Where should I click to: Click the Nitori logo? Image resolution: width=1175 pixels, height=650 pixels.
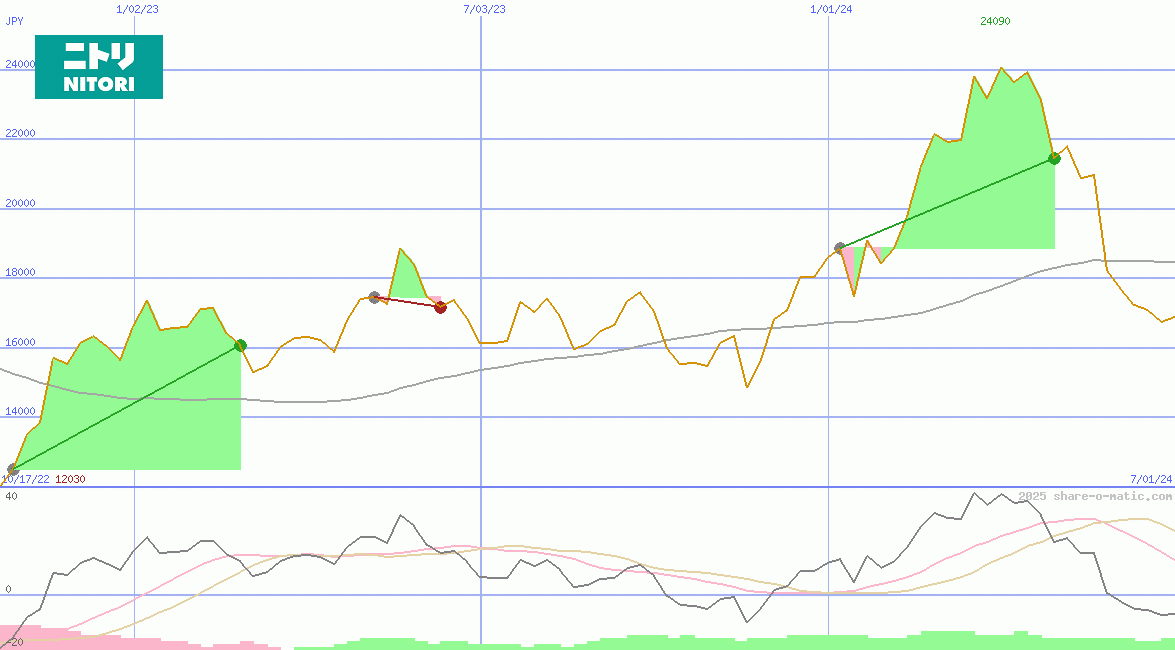tap(98, 67)
